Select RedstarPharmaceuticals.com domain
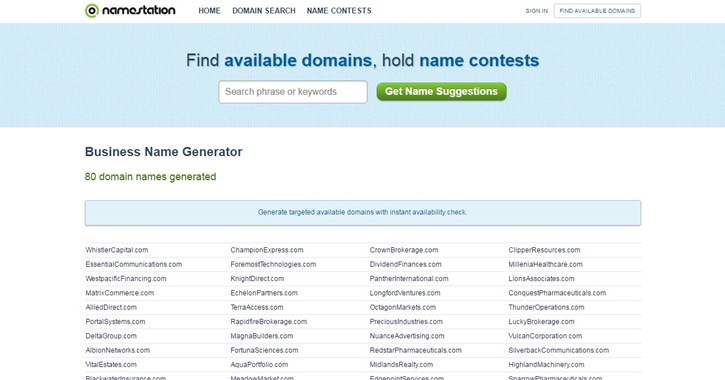 [x=415, y=350]
